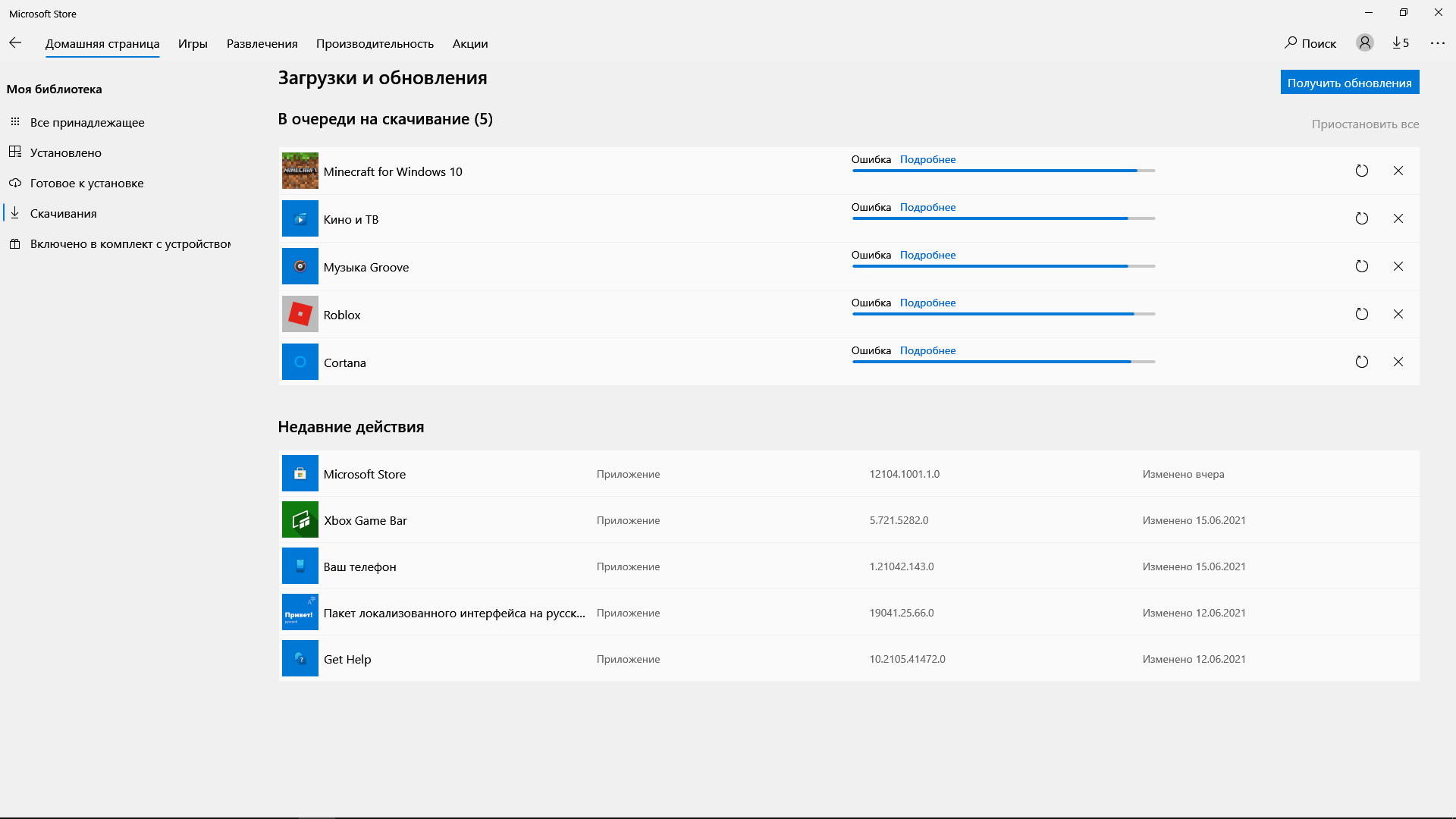Click the Кино и ТВ app icon
The width and height of the screenshot is (1456, 819).
pyautogui.click(x=300, y=218)
